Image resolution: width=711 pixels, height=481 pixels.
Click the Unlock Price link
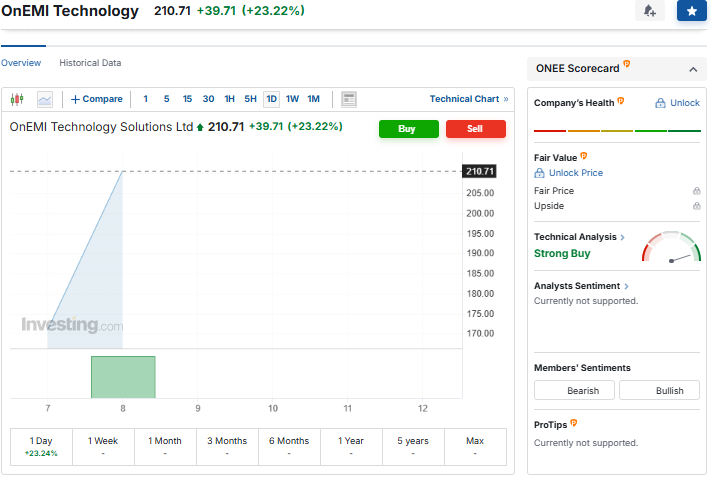tap(569, 173)
